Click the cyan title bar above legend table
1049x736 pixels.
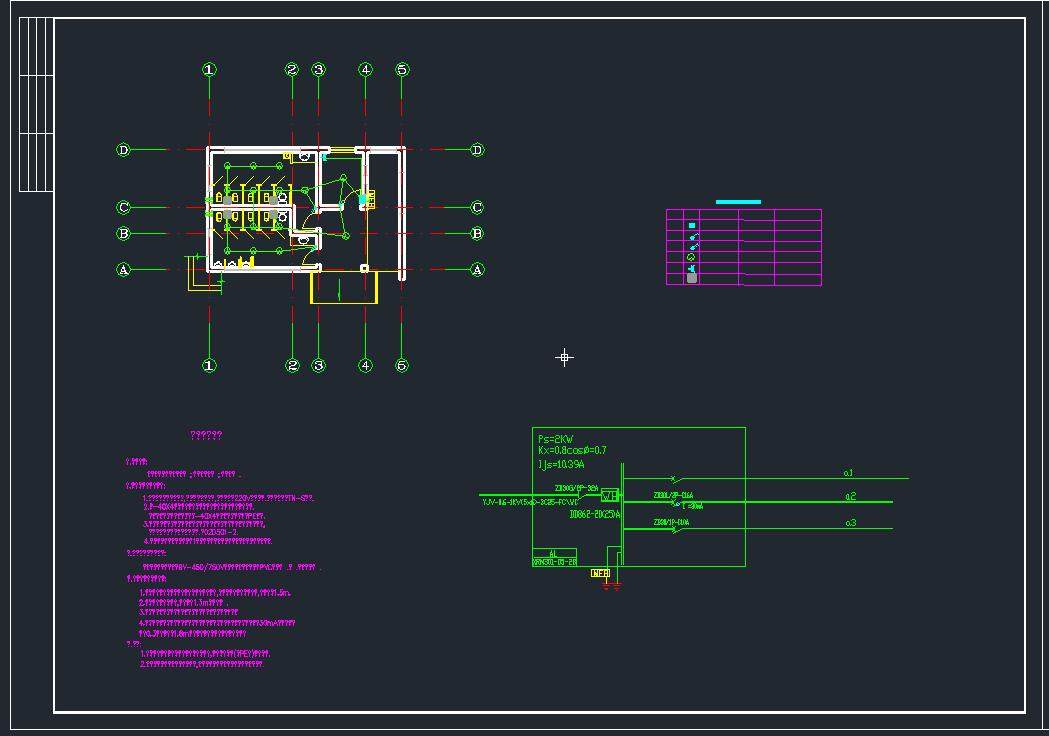tap(738, 202)
